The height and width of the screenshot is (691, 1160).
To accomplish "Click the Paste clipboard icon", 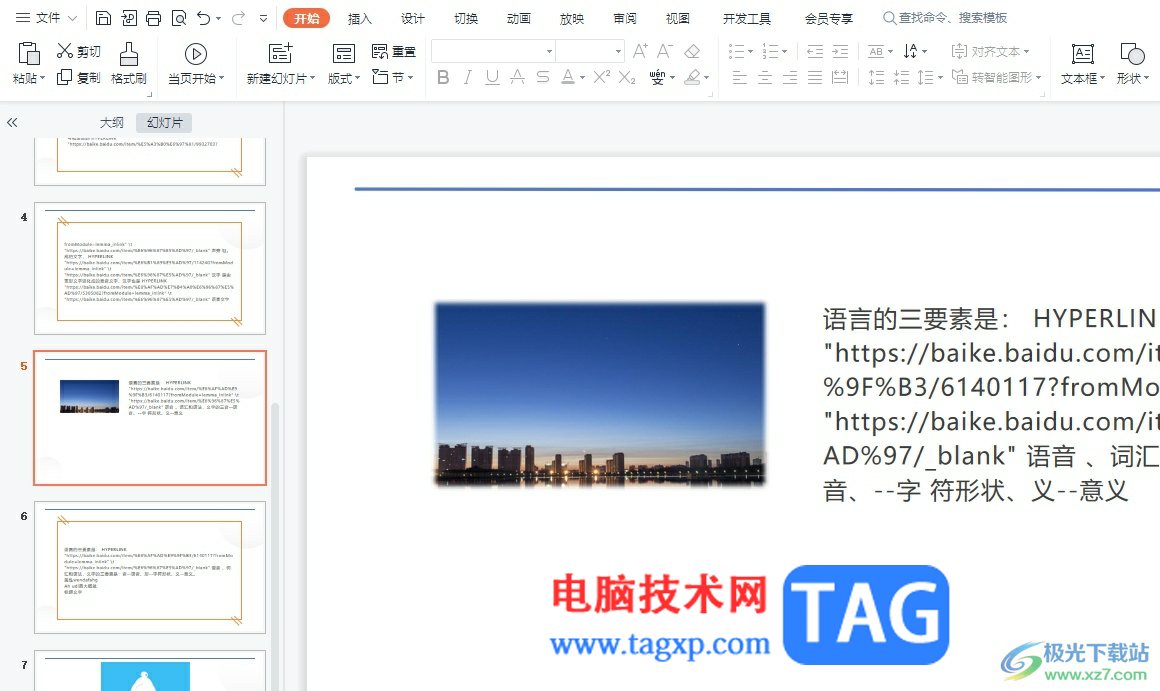I will [x=29, y=54].
